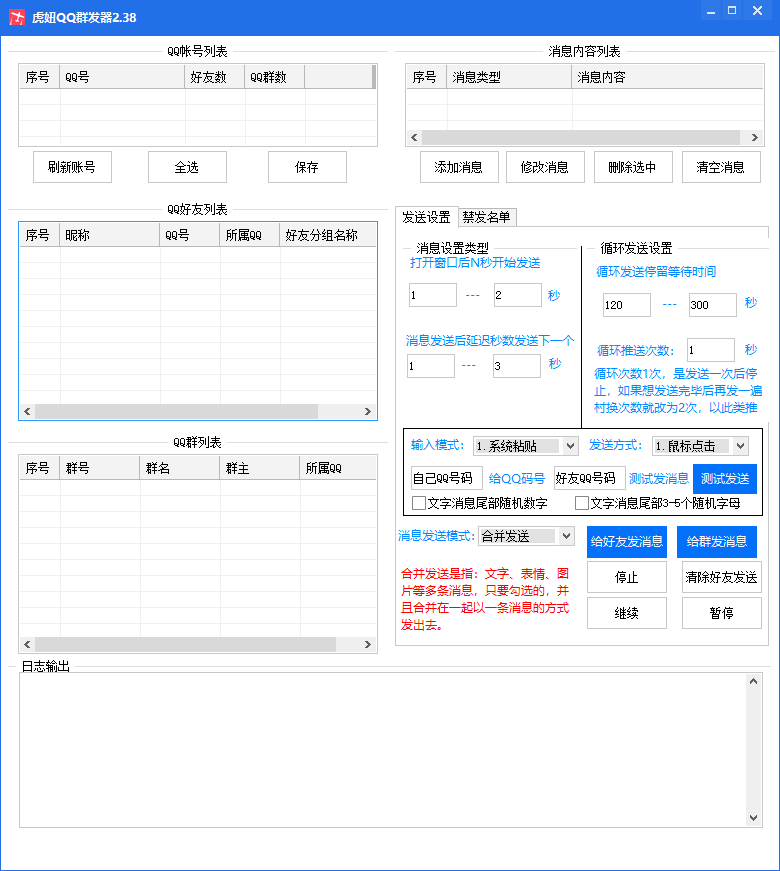Open the 消息发送模式 dropdown

(526, 536)
